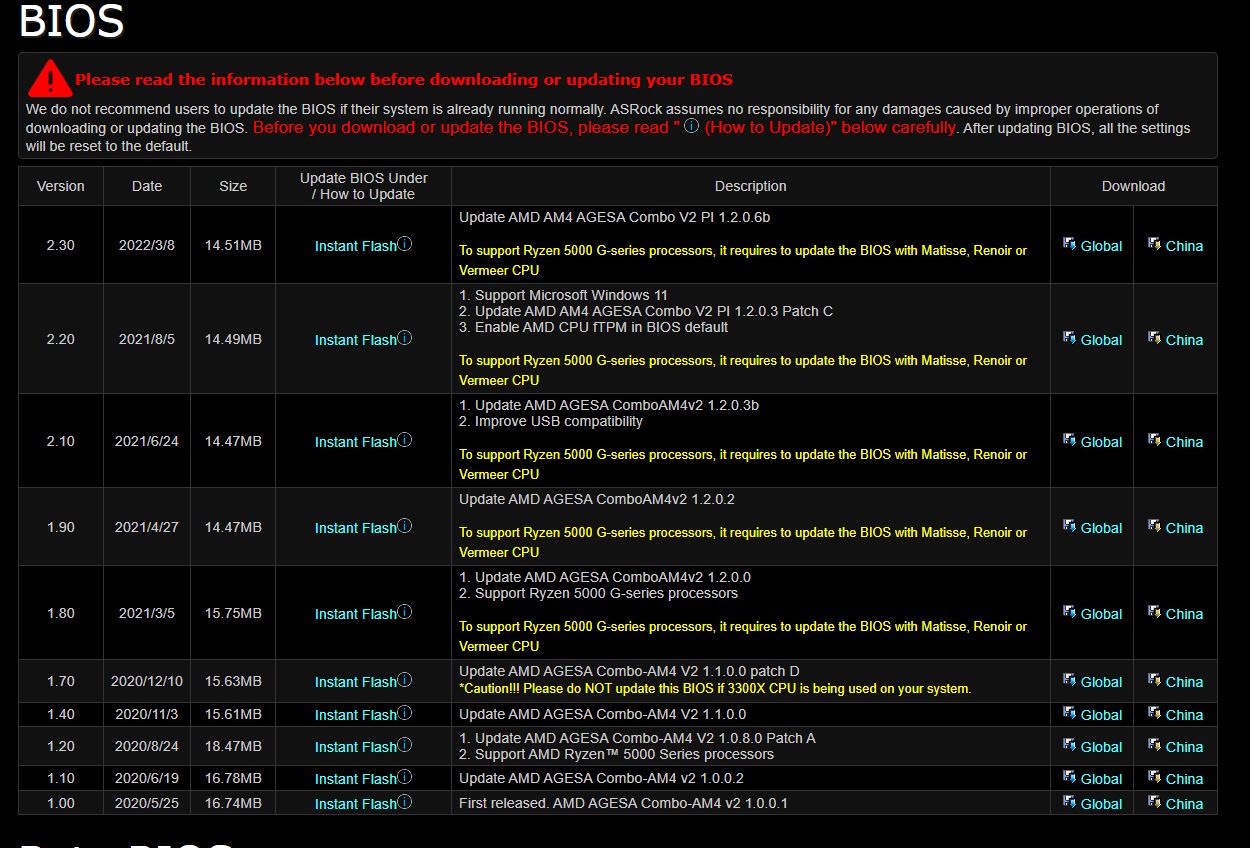Screen dimensions: 1250x848
Task: Click Global download icon for BIOS 2.10
Action: click(x=1069, y=440)
